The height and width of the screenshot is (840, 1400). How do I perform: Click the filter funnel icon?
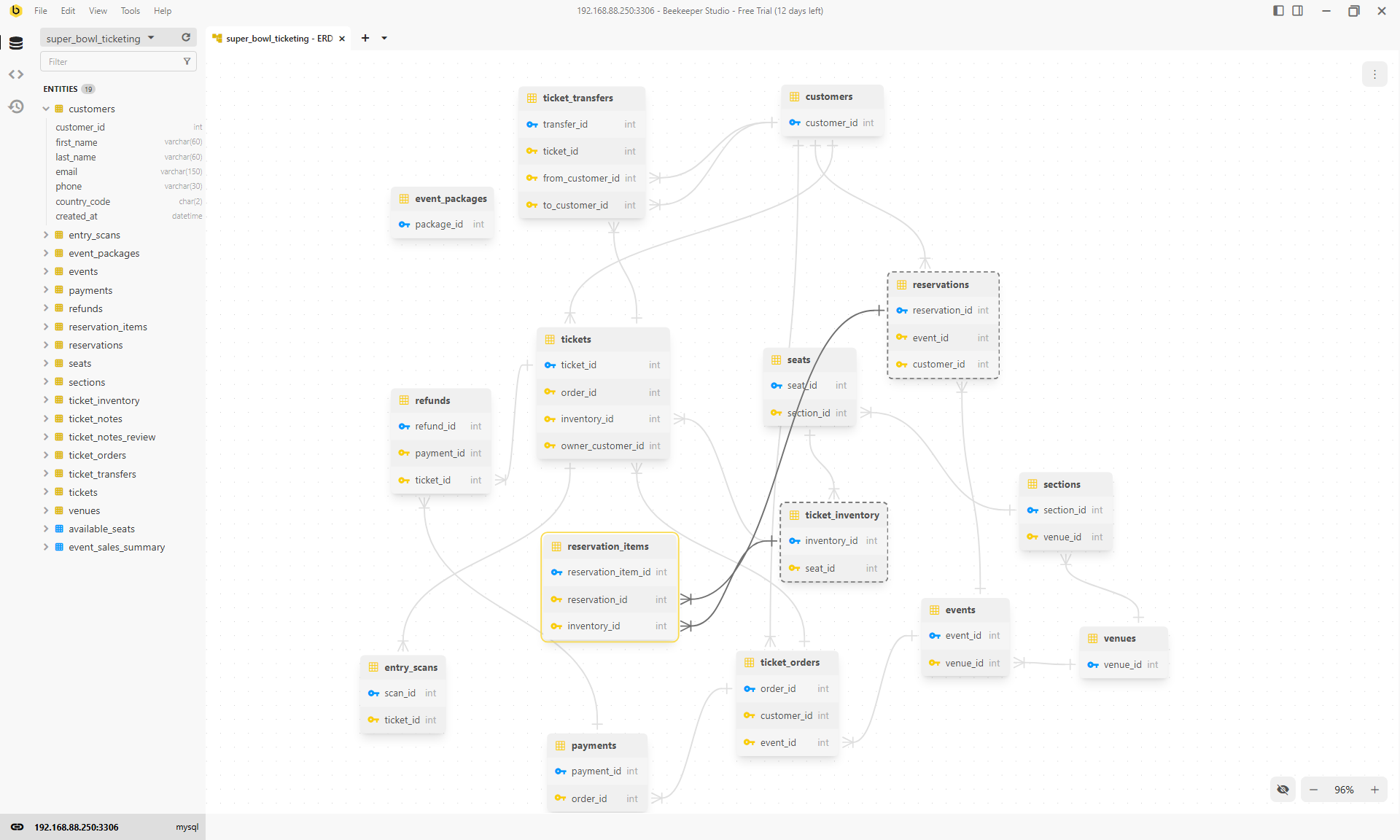[187, 62]
